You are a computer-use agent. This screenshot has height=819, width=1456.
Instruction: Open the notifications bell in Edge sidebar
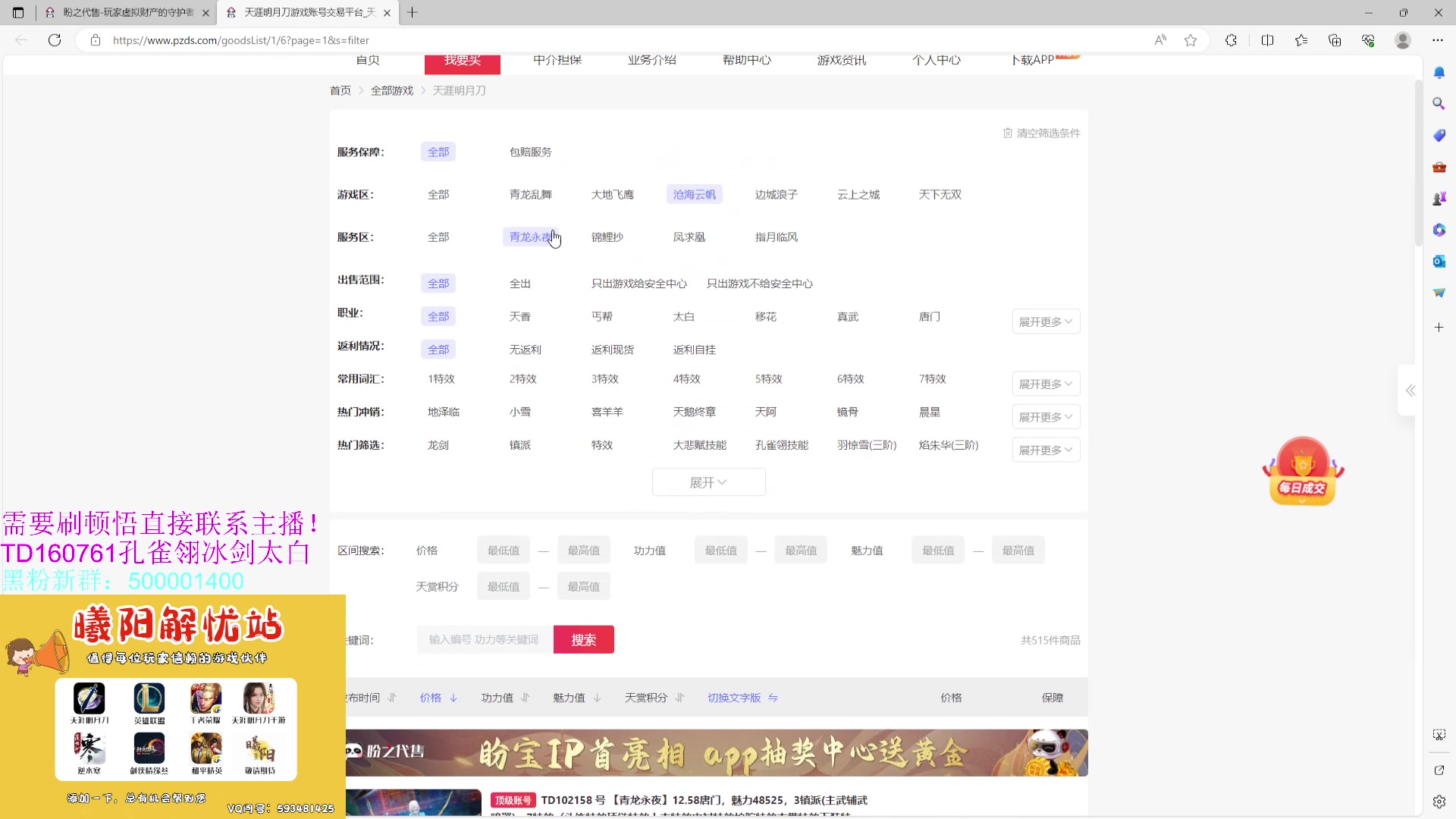pyautogui.click(x=1439, y=72)
